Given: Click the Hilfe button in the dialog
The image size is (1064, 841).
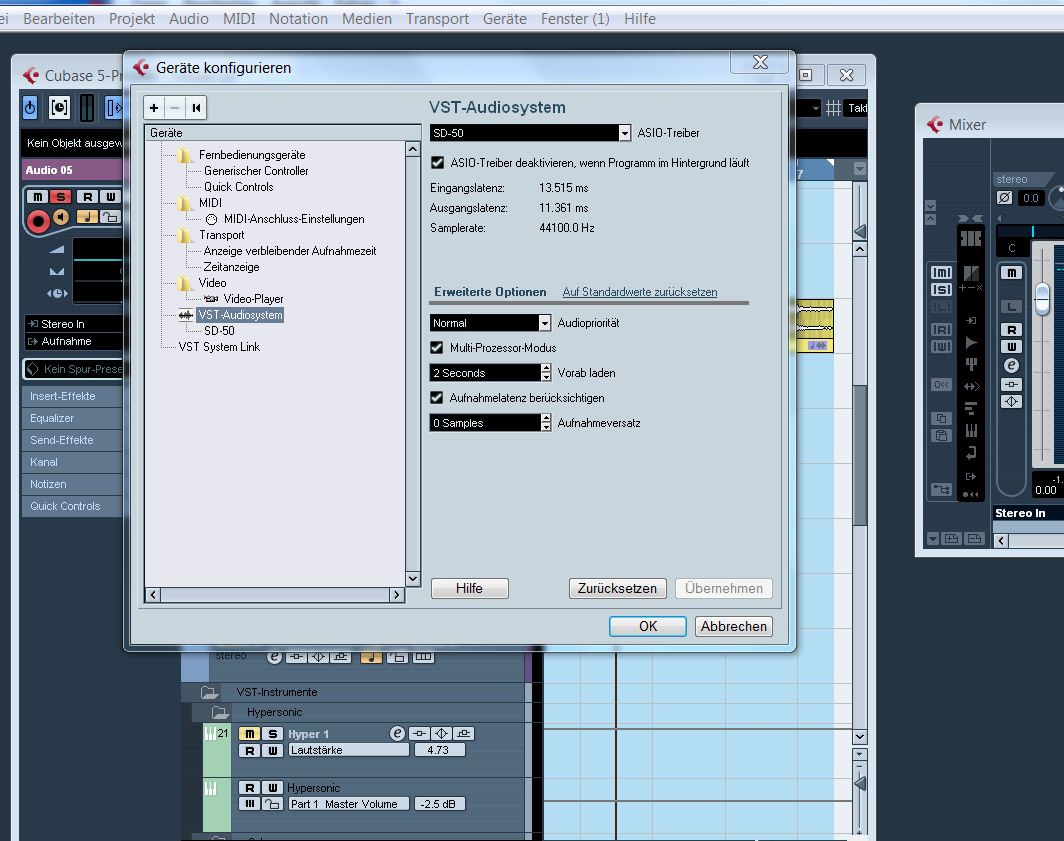Looking at the screenshot, I should [x=470, y=588].
